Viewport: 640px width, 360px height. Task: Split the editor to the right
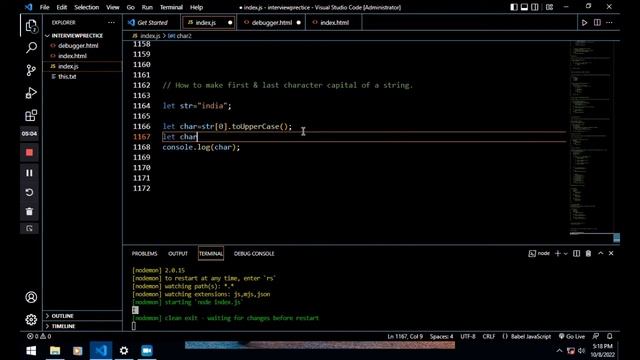(x=597, y=22)
